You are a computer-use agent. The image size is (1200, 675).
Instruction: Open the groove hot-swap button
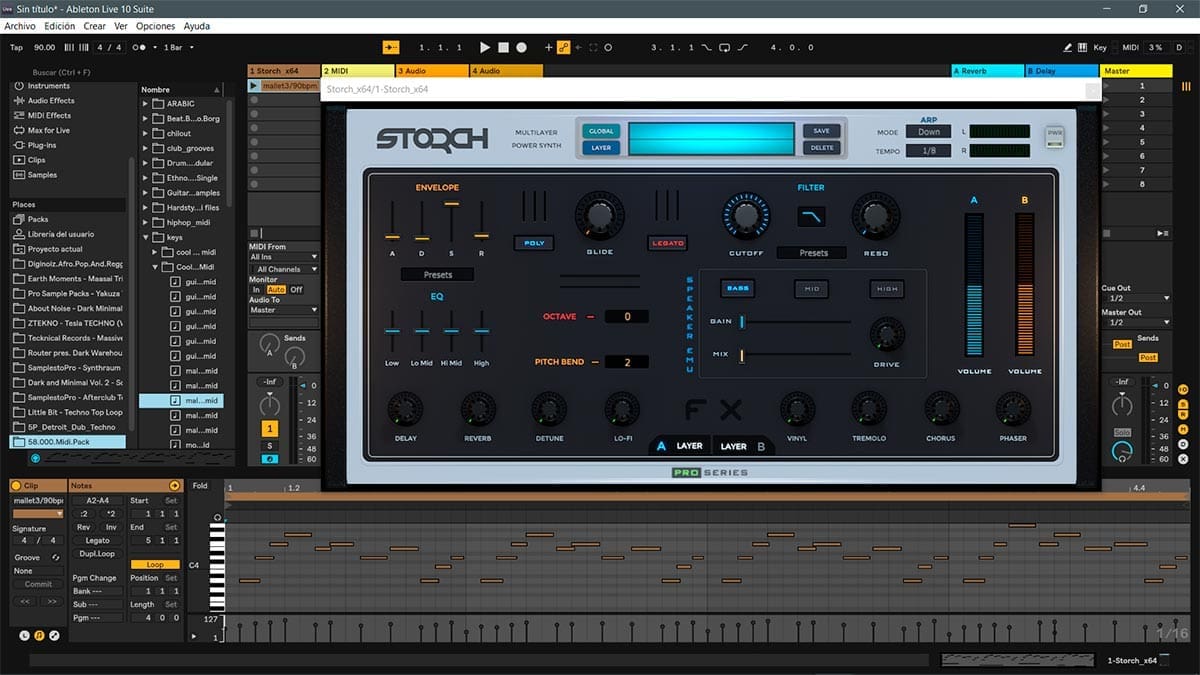[x=56, y=557]
